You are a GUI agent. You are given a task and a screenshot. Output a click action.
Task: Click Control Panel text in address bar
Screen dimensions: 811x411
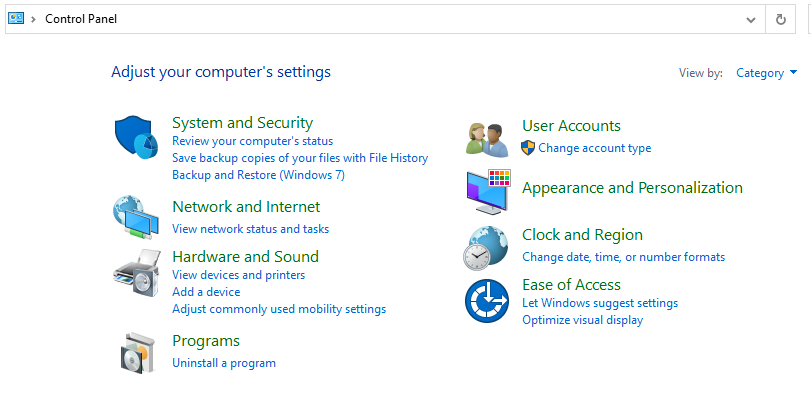(x=81, y=19)
